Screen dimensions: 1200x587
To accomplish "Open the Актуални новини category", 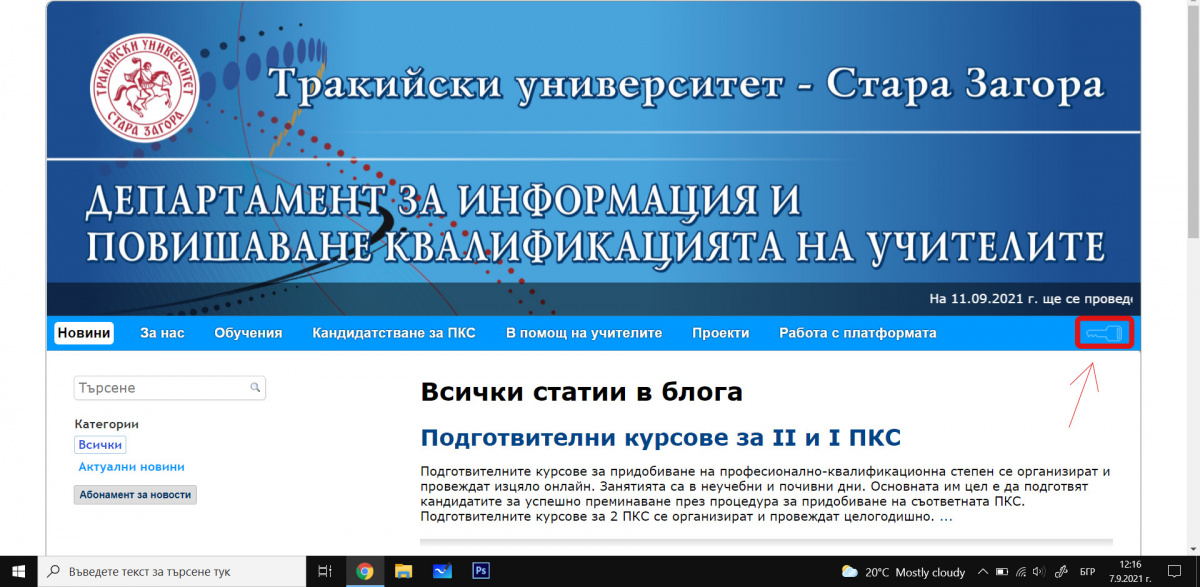I will coord(131,467).
